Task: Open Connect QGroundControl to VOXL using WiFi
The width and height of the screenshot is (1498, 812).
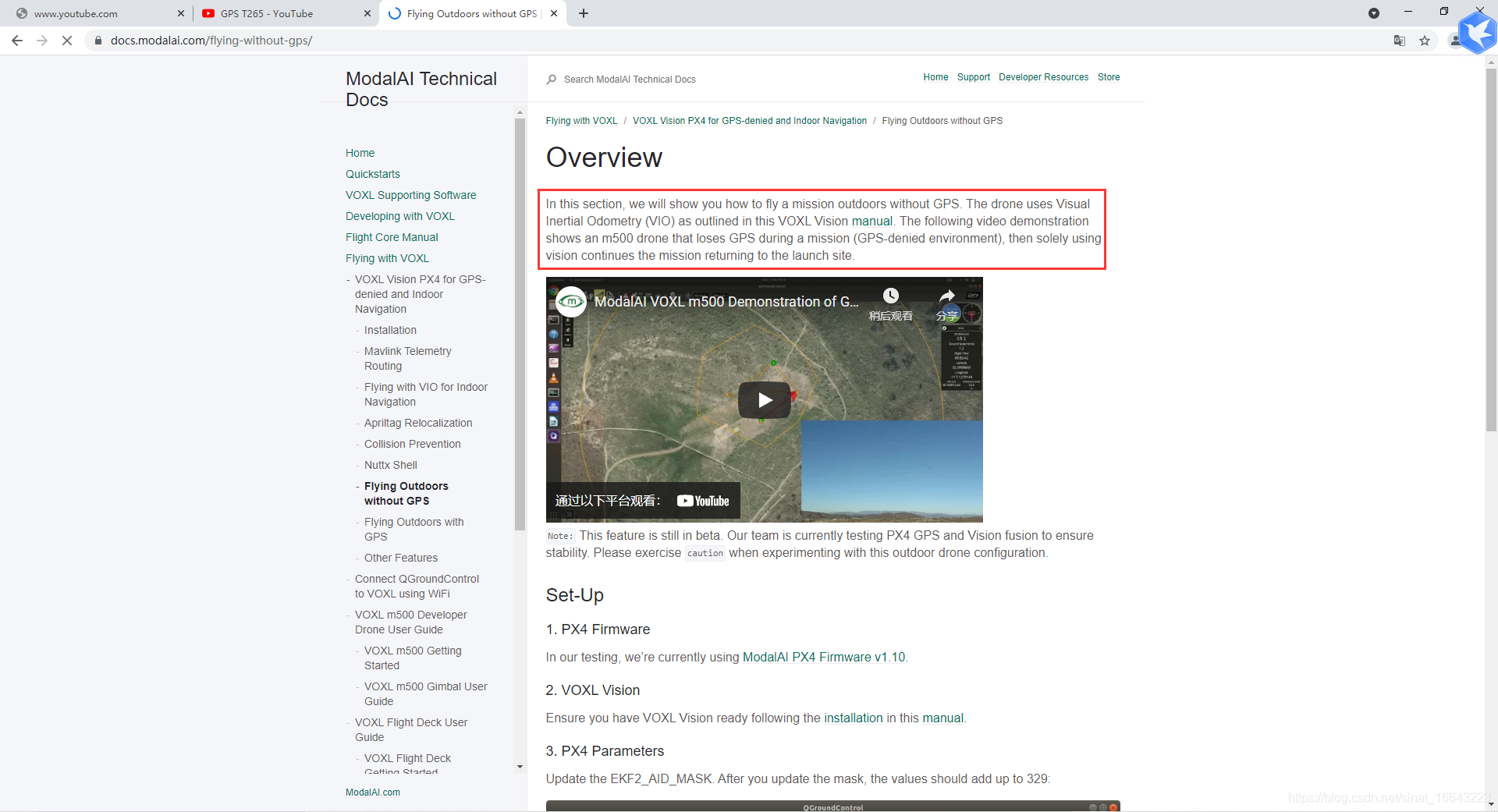Action: (x=417, y=587)
